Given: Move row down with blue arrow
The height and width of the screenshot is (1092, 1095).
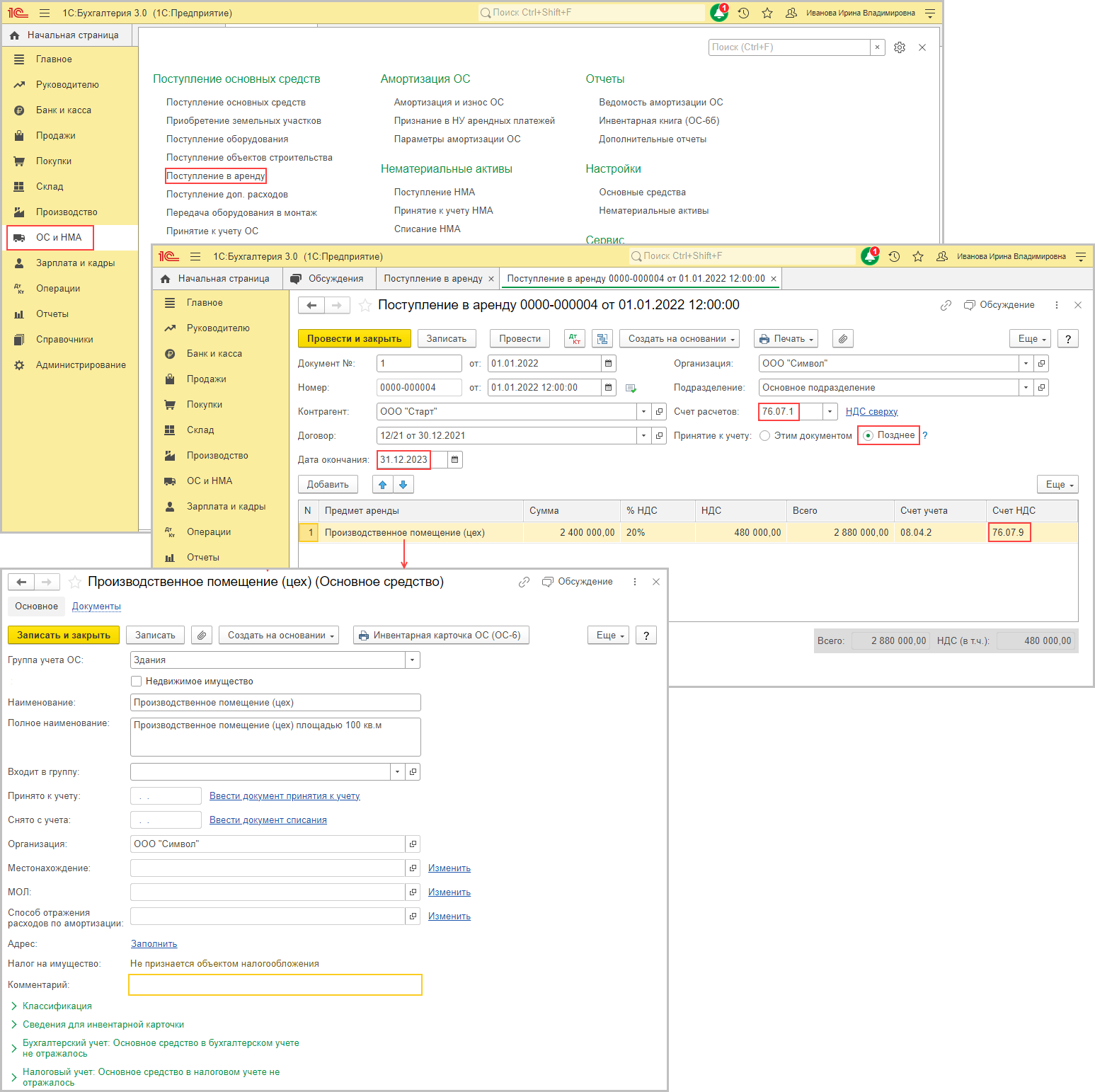Looking at the screenshot, I should click(403, 485).
